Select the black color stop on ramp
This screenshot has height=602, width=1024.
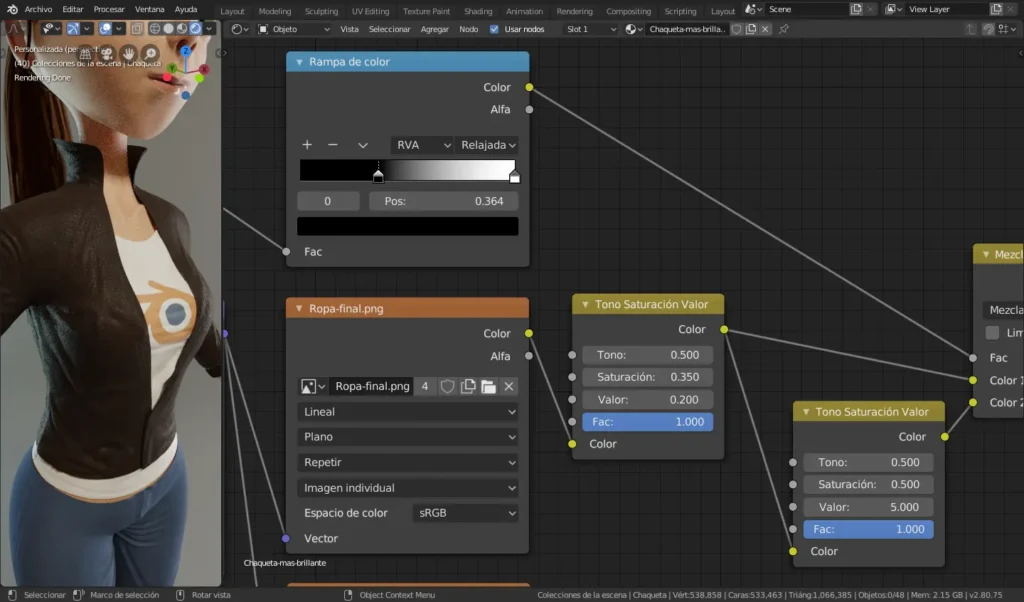click(378, 176)
